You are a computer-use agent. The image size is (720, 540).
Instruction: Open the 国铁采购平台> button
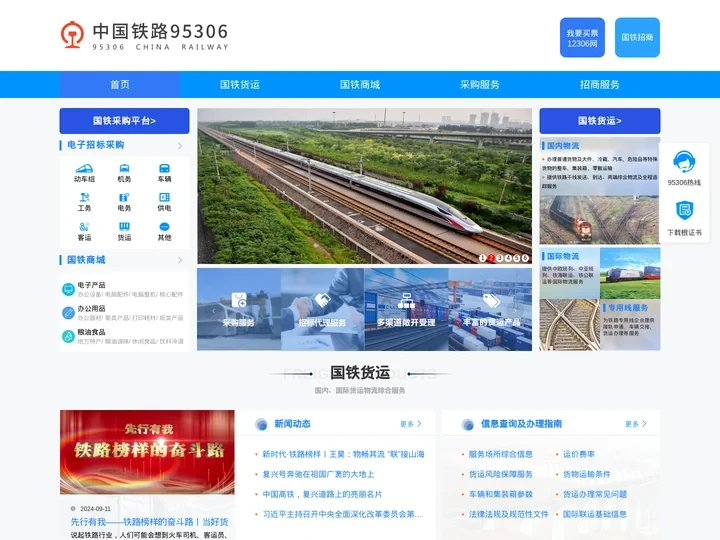coord(124,121)
